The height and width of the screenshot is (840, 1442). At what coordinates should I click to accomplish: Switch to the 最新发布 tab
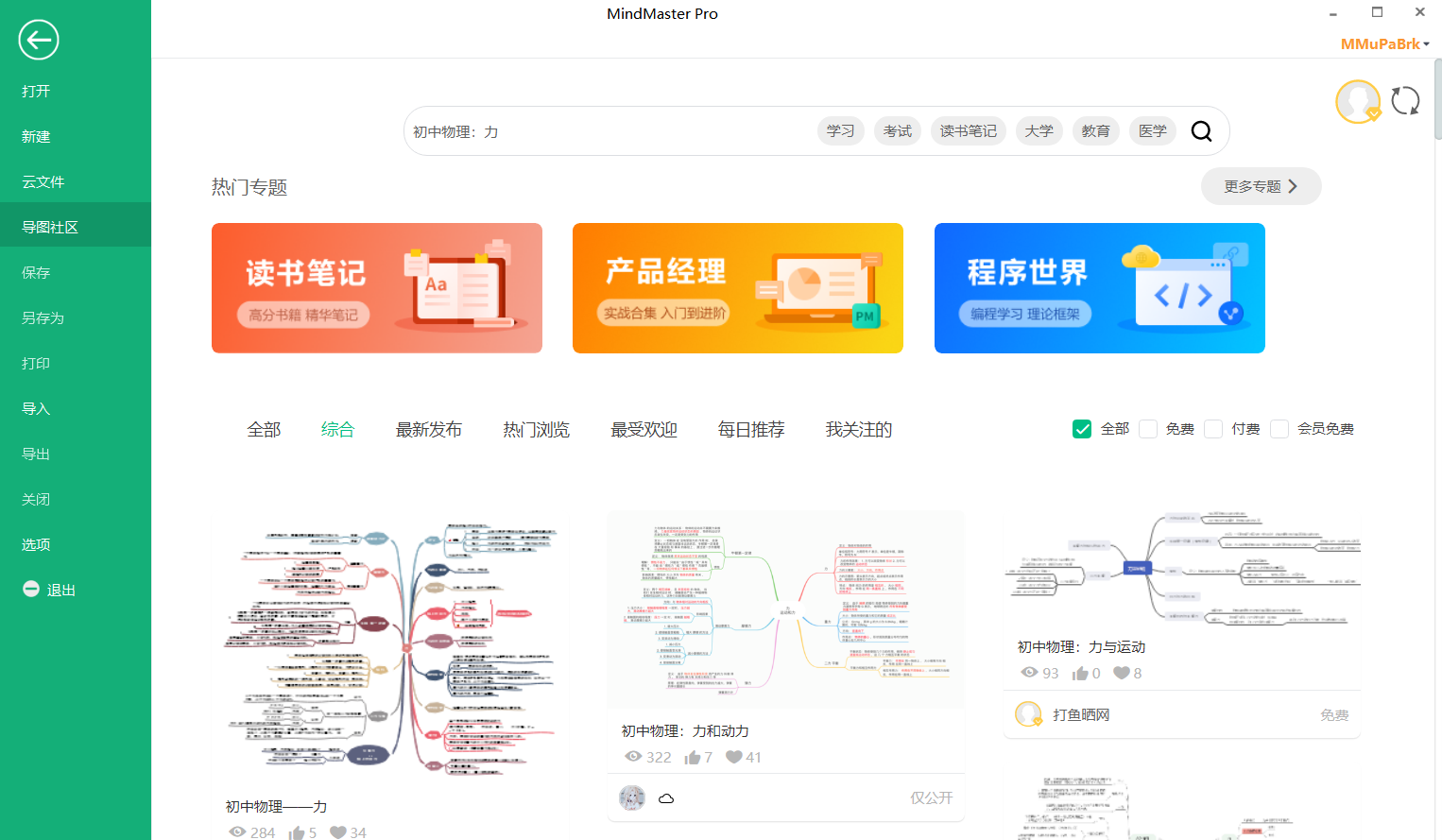pyautogui.click(x=429, y=430)
